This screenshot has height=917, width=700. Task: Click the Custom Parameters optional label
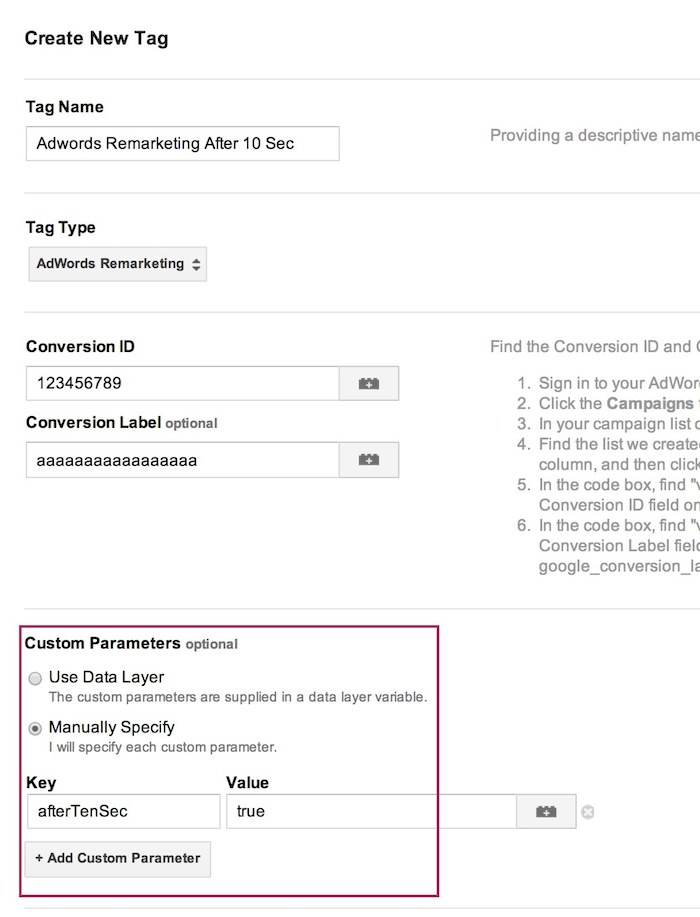pyautogui.click(x=131, y=643)
